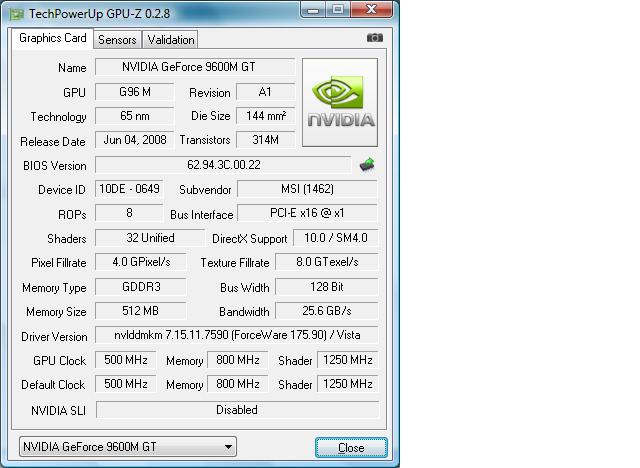The image size is (640, 468).
Task: Click the 'Release Date' label
Action: (53, 142)
